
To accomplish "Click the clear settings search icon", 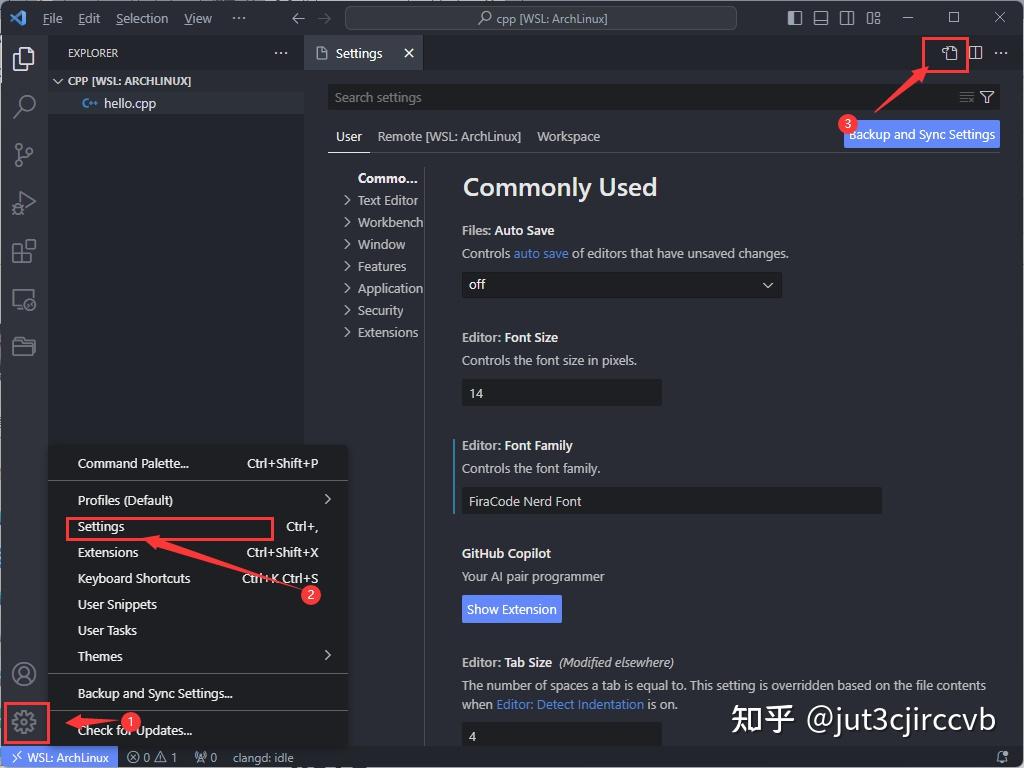I will [x=966, y=97].
